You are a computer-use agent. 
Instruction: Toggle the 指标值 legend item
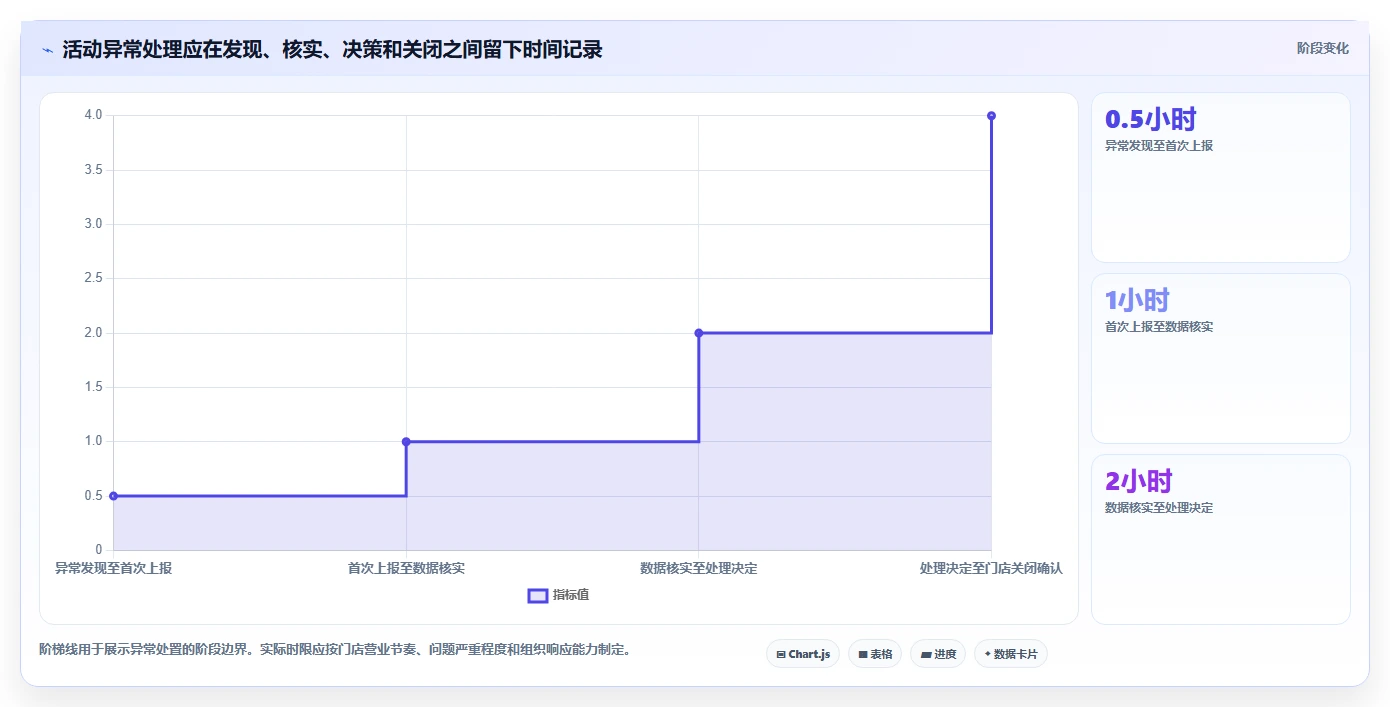pyautogui.click(x=558, y=595)
